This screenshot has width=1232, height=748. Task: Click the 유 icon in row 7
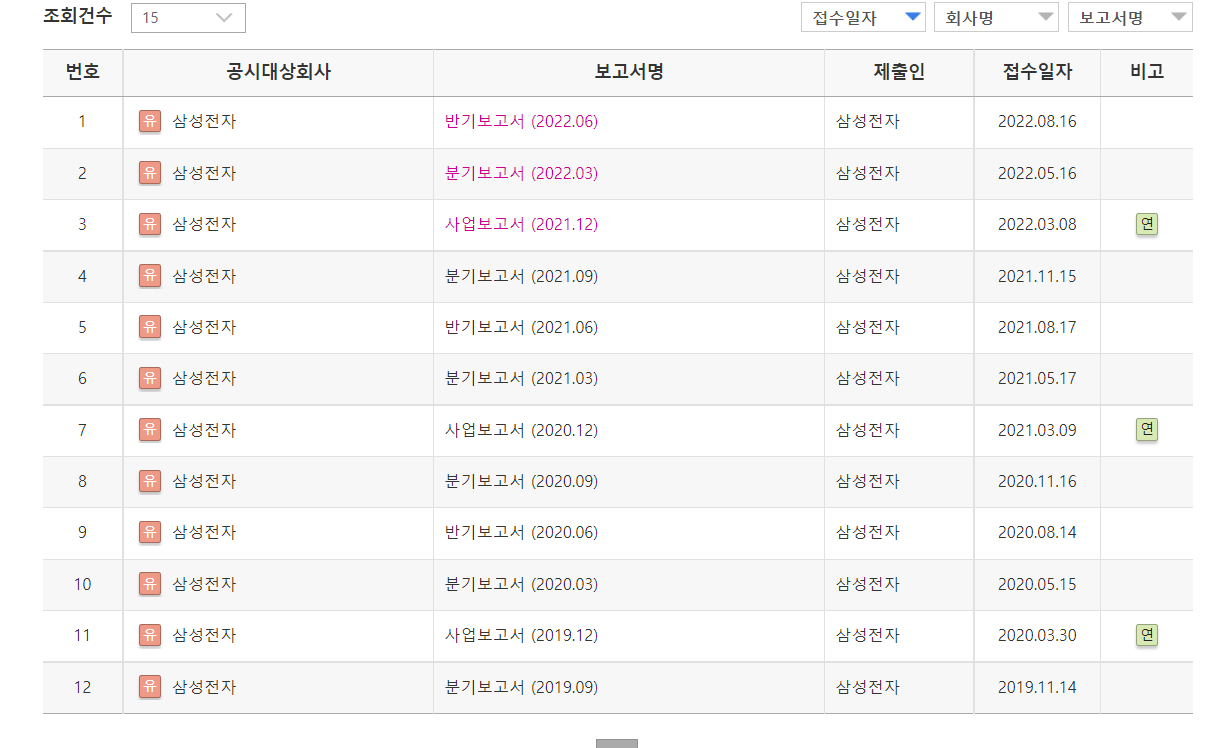click(150, 430)
